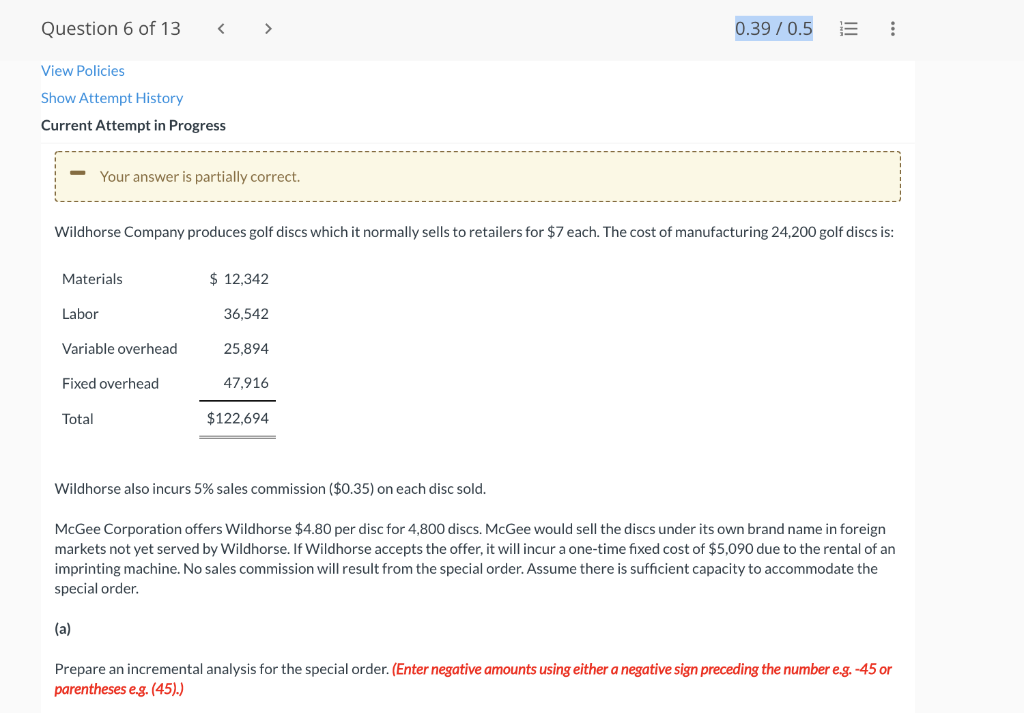Collapse using the right arrow control
This screenshot has height=713, width=1024.
point(268,28)
